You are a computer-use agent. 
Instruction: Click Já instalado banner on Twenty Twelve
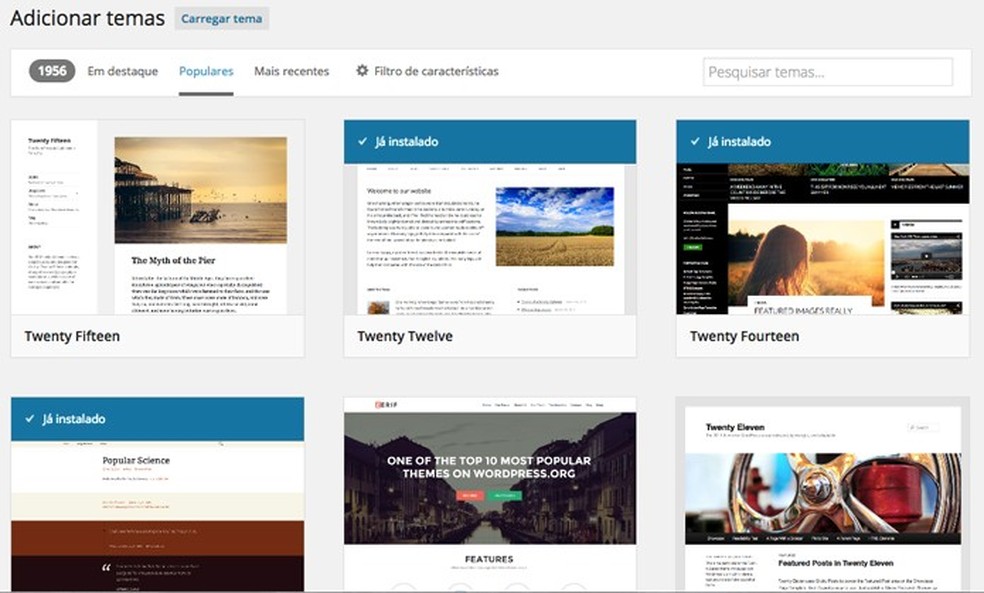click(x=490, y=142)
